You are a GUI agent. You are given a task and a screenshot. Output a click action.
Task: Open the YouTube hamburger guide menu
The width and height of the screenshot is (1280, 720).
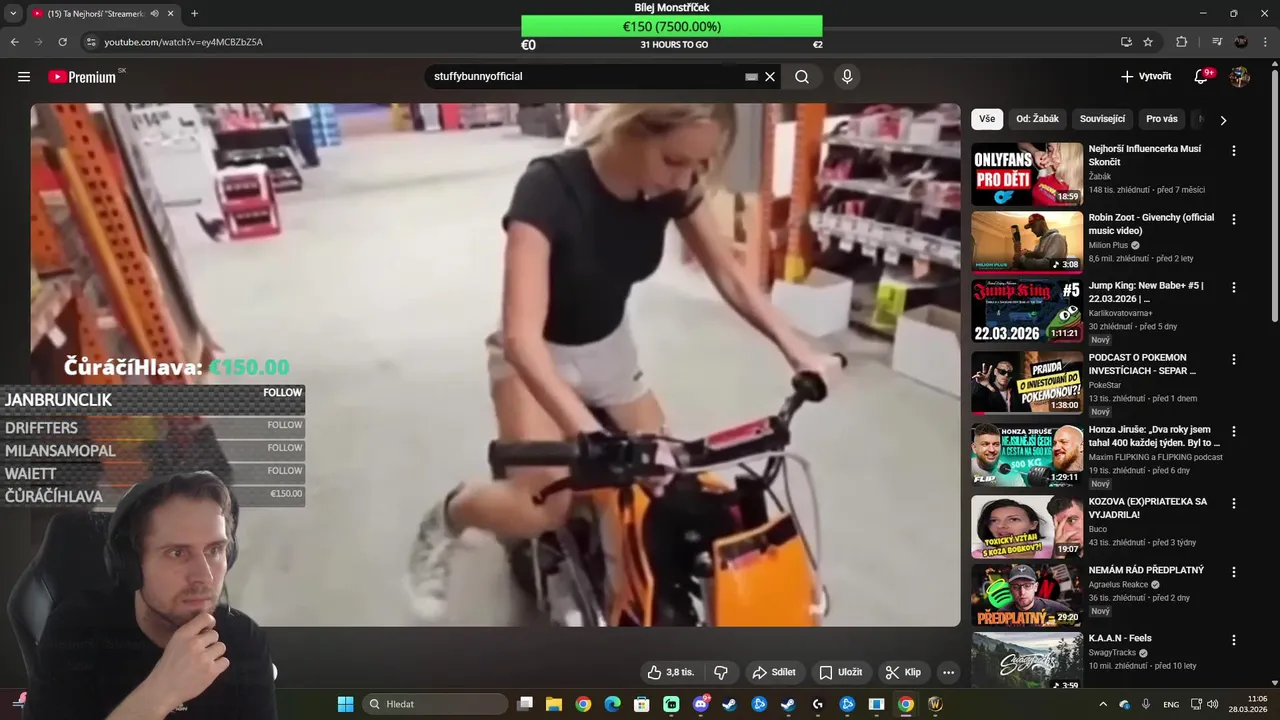24,77
